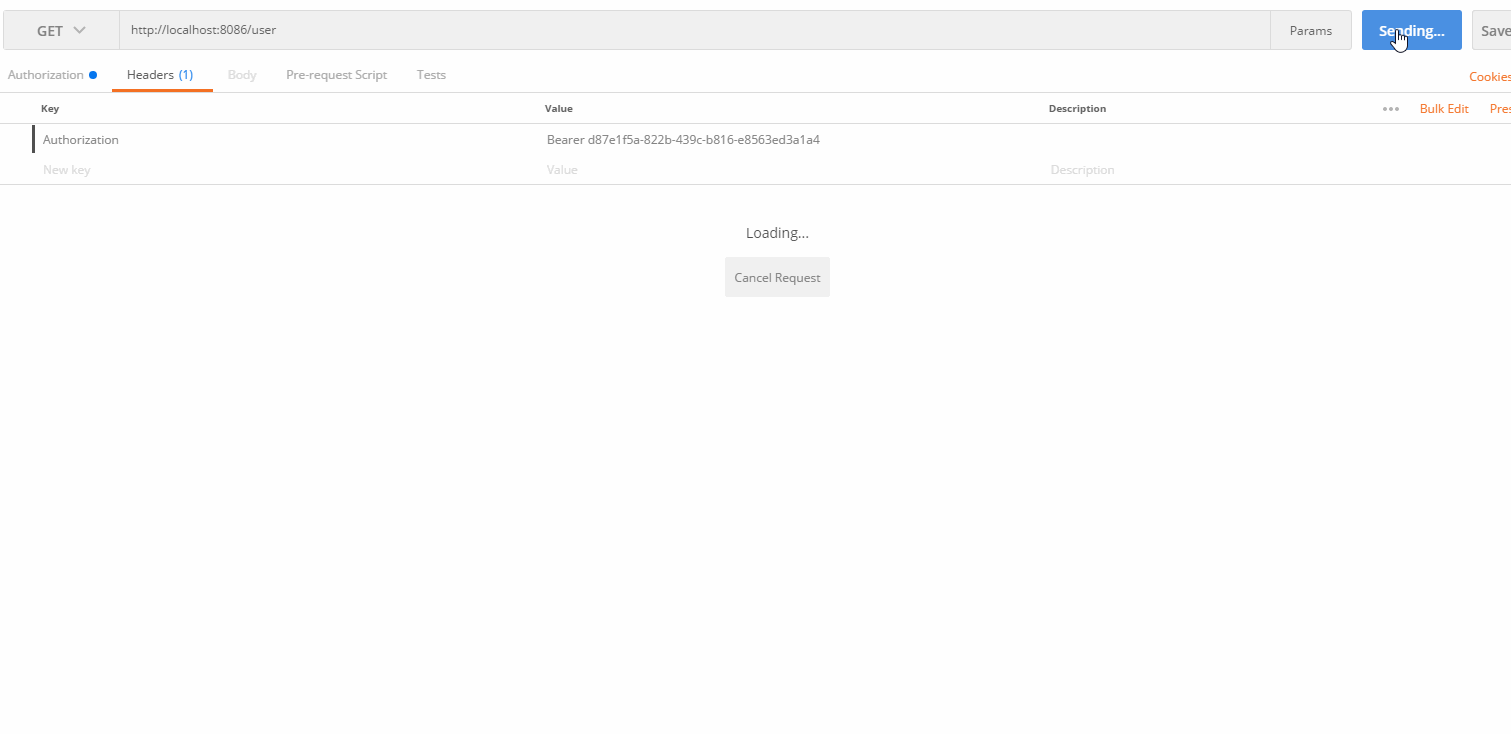Cancel the running request
Image resolution: width=1511 pixels, height=734 pixels.
point(777,277)
